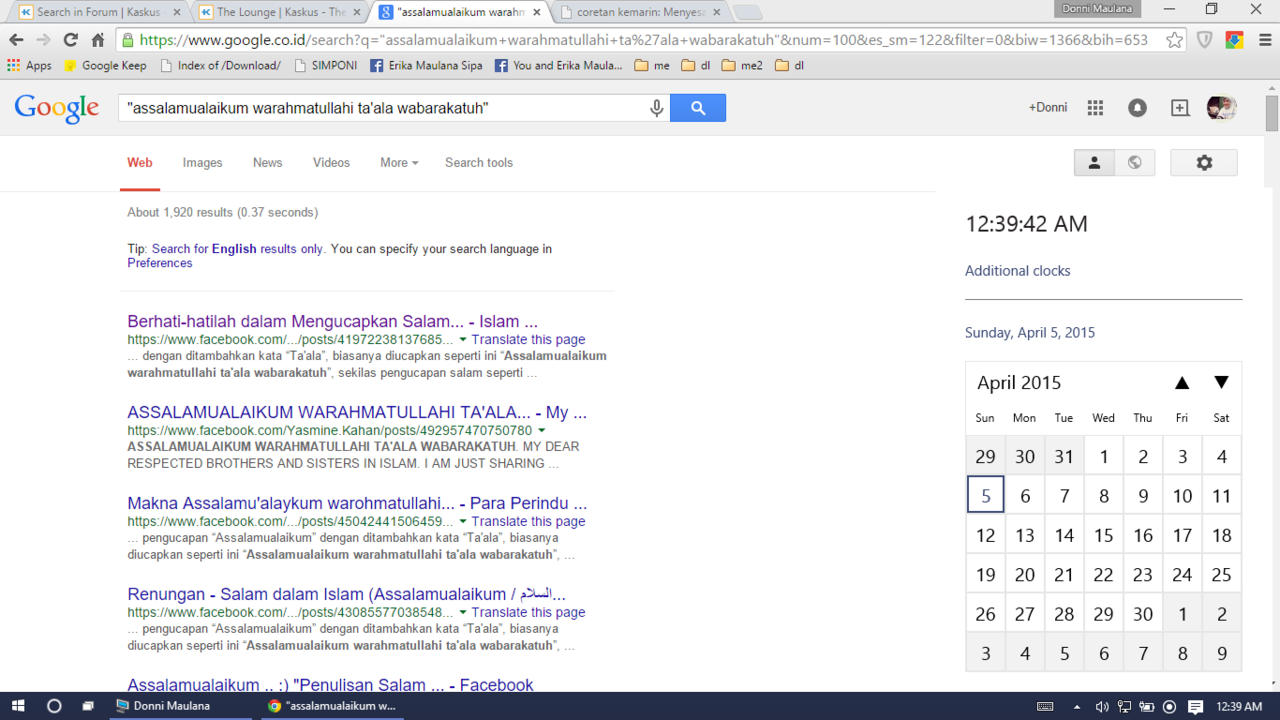
Task: Open the shield extension icon
Action: tap(1205, 40)
